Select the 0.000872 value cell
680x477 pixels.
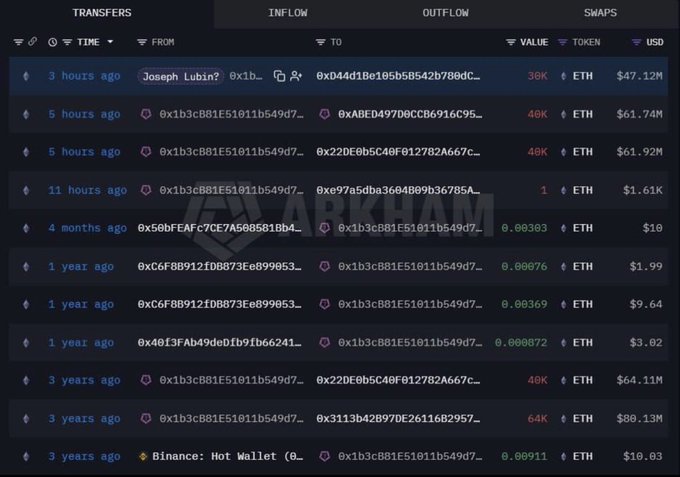click(x=521, y=343)
